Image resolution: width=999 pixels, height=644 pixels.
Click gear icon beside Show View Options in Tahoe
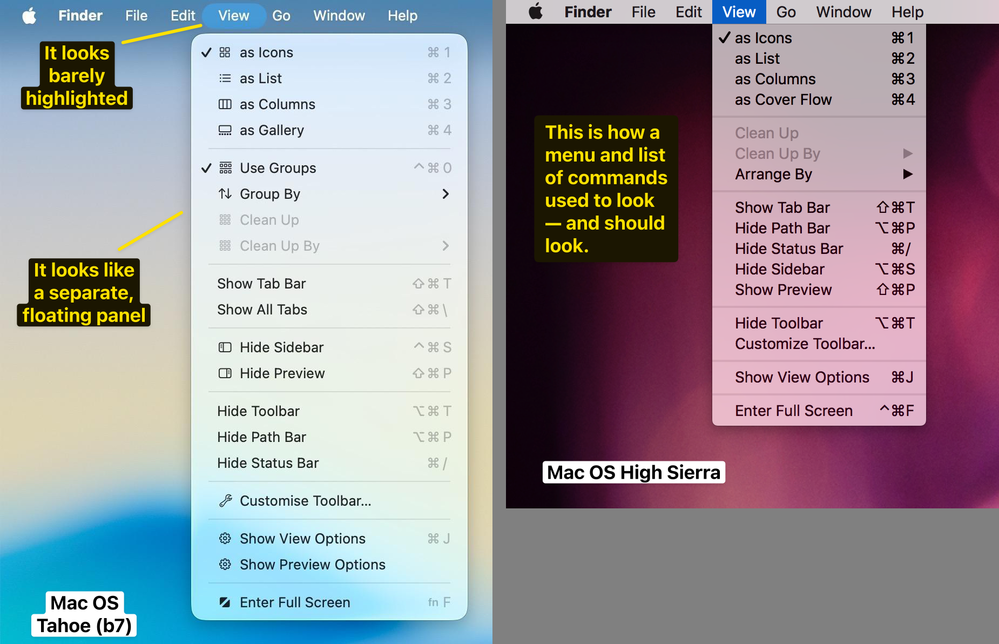click(225, 538)
